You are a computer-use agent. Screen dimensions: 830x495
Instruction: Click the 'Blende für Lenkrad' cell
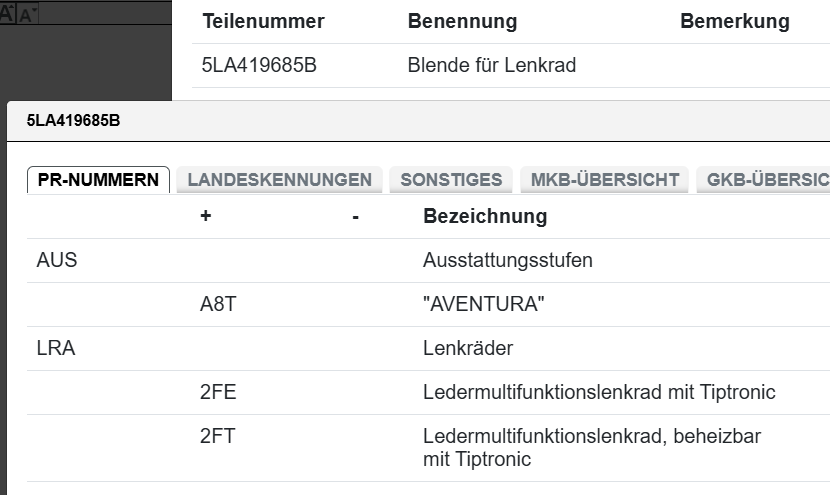tap(491, 67)
